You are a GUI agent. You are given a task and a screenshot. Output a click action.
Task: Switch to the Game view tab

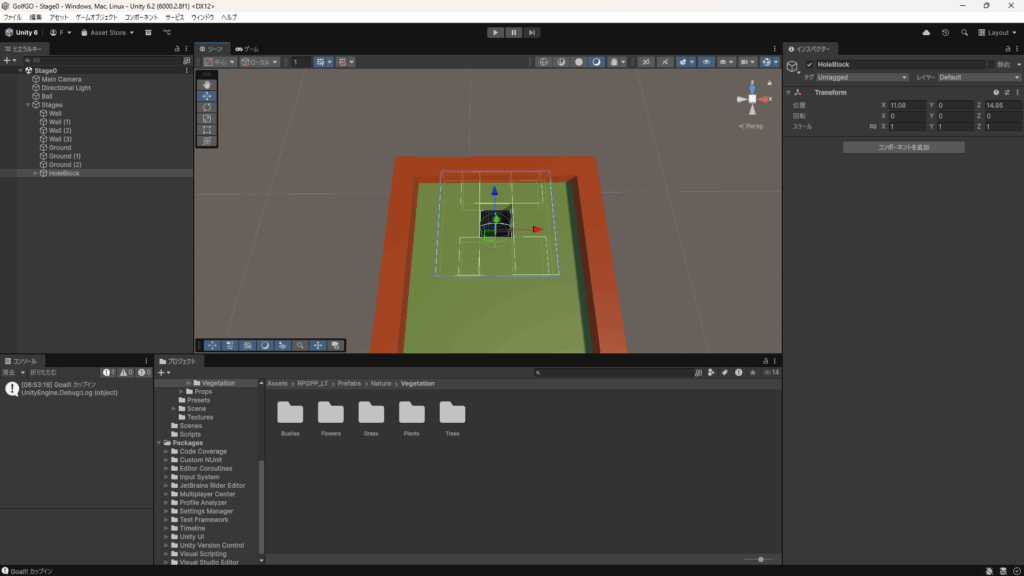(x=247, y=49)
